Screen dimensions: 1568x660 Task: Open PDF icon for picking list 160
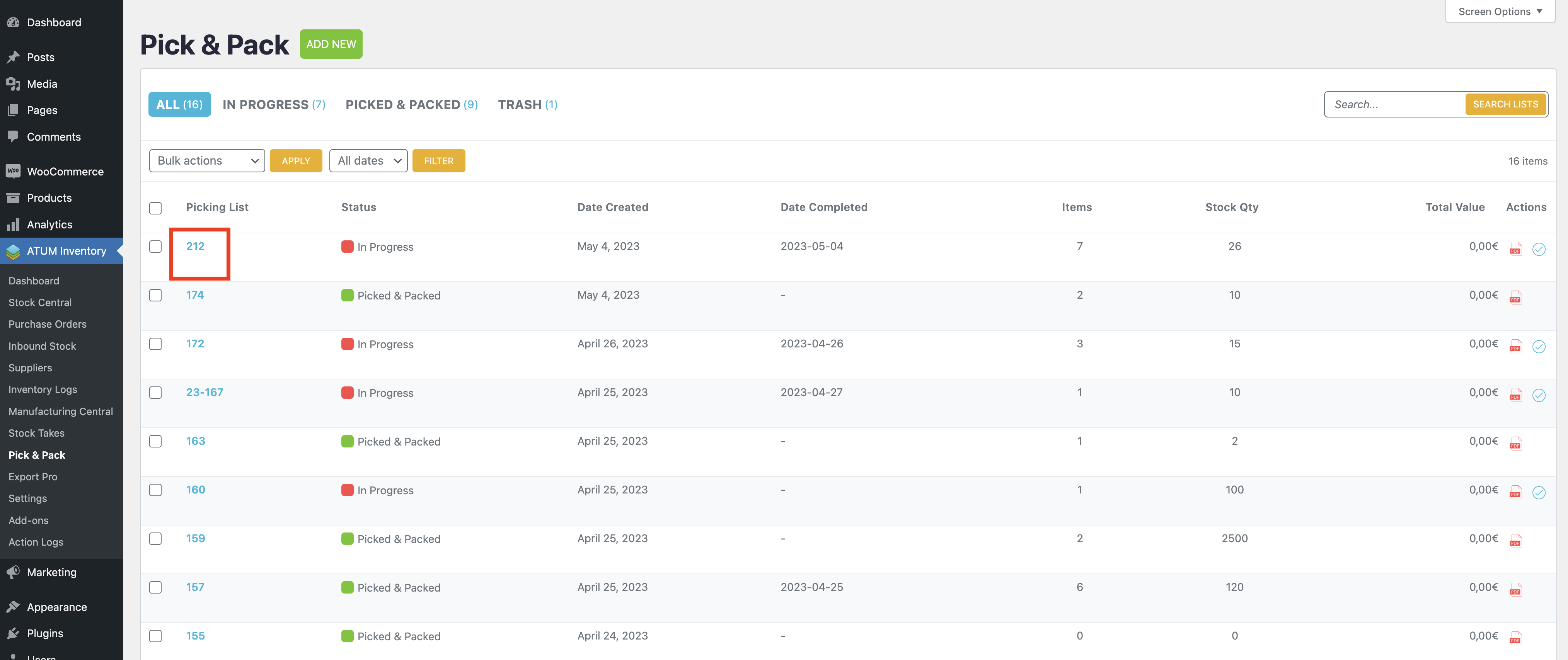1516,492
